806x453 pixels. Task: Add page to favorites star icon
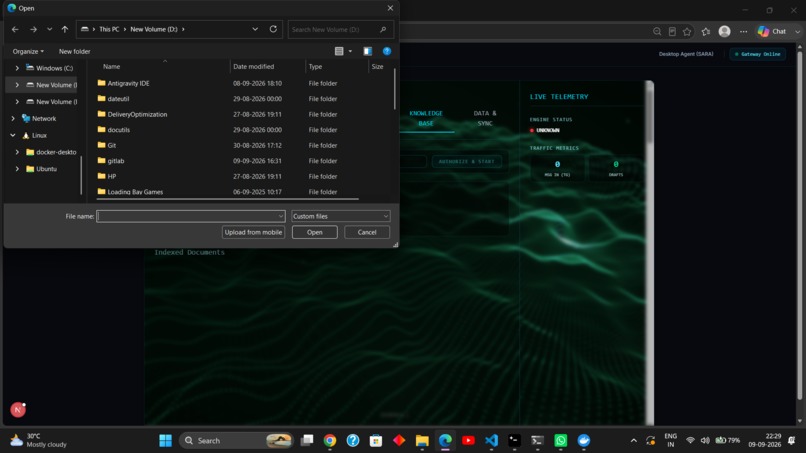687,31
